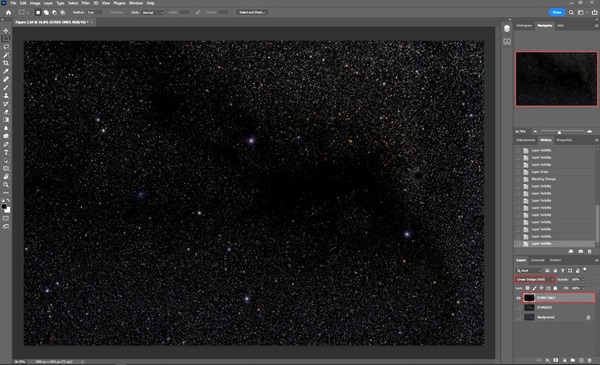Open the workspace switcher icon
Image resolution: width=600 pixels, height=365 pixels.
tap(580, 12)
